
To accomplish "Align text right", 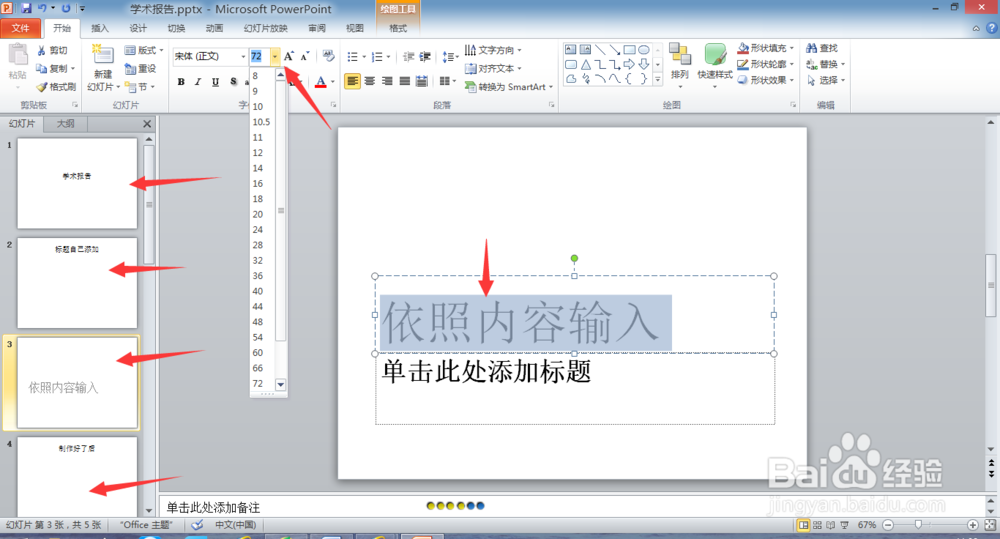I will (387, 82).
